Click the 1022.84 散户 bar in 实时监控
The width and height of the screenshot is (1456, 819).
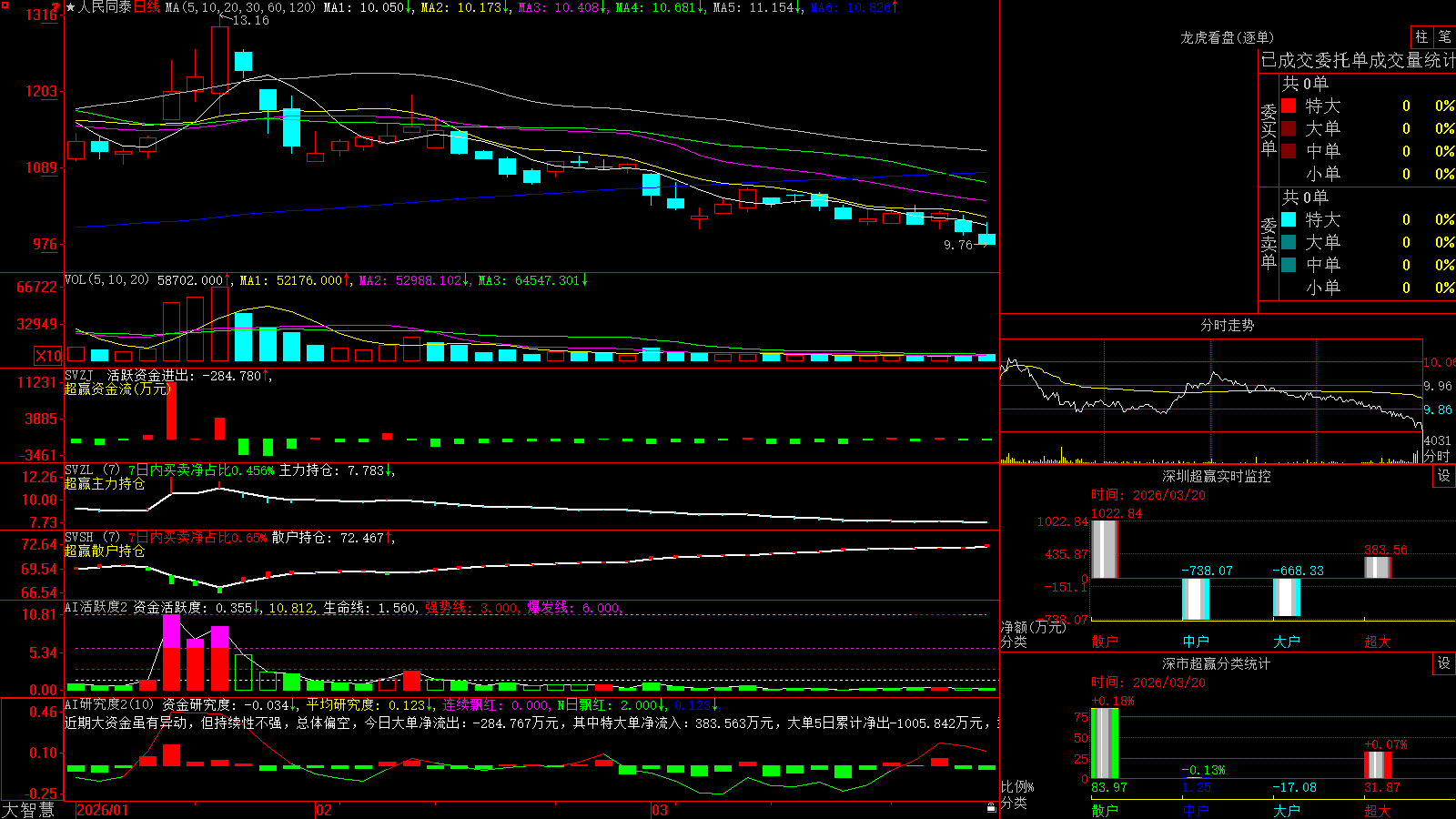tap(1105, 549)
